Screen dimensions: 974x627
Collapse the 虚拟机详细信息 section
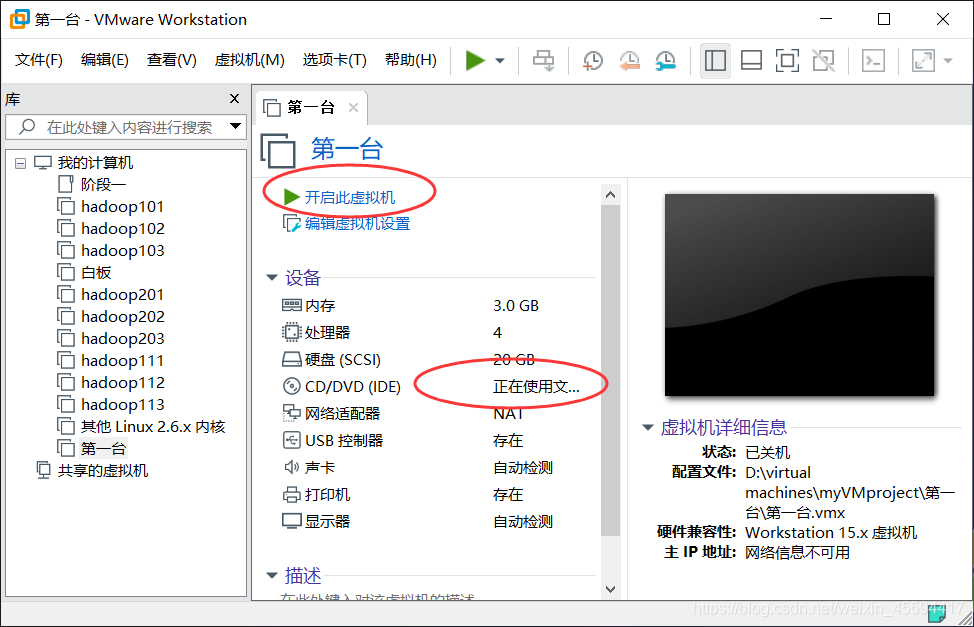click(x=648, y=427)
